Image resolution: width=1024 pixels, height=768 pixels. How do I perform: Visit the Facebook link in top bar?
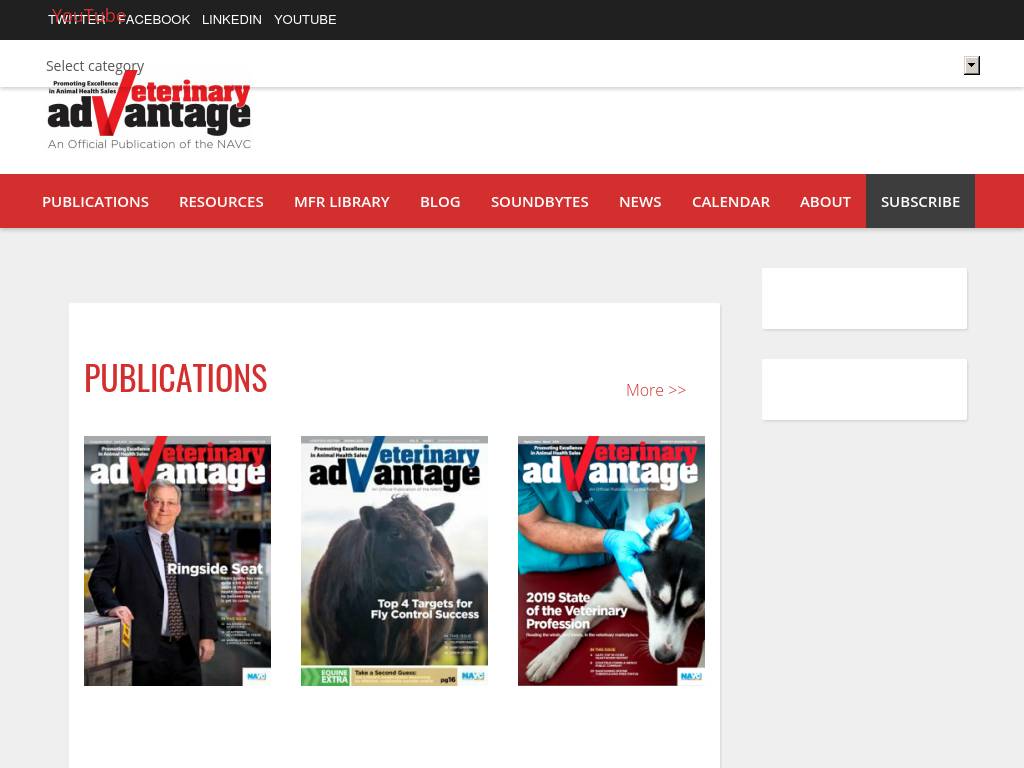click(x=154, y=20)
